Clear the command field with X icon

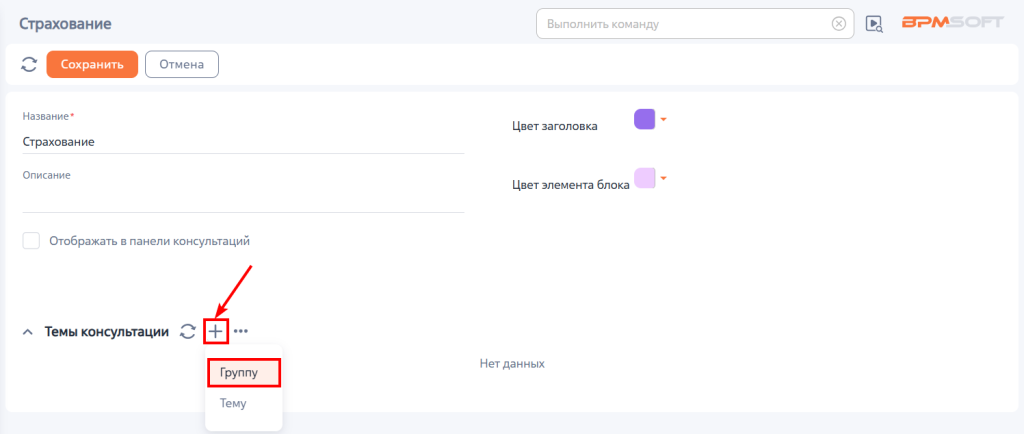click(x=839, y=24)
